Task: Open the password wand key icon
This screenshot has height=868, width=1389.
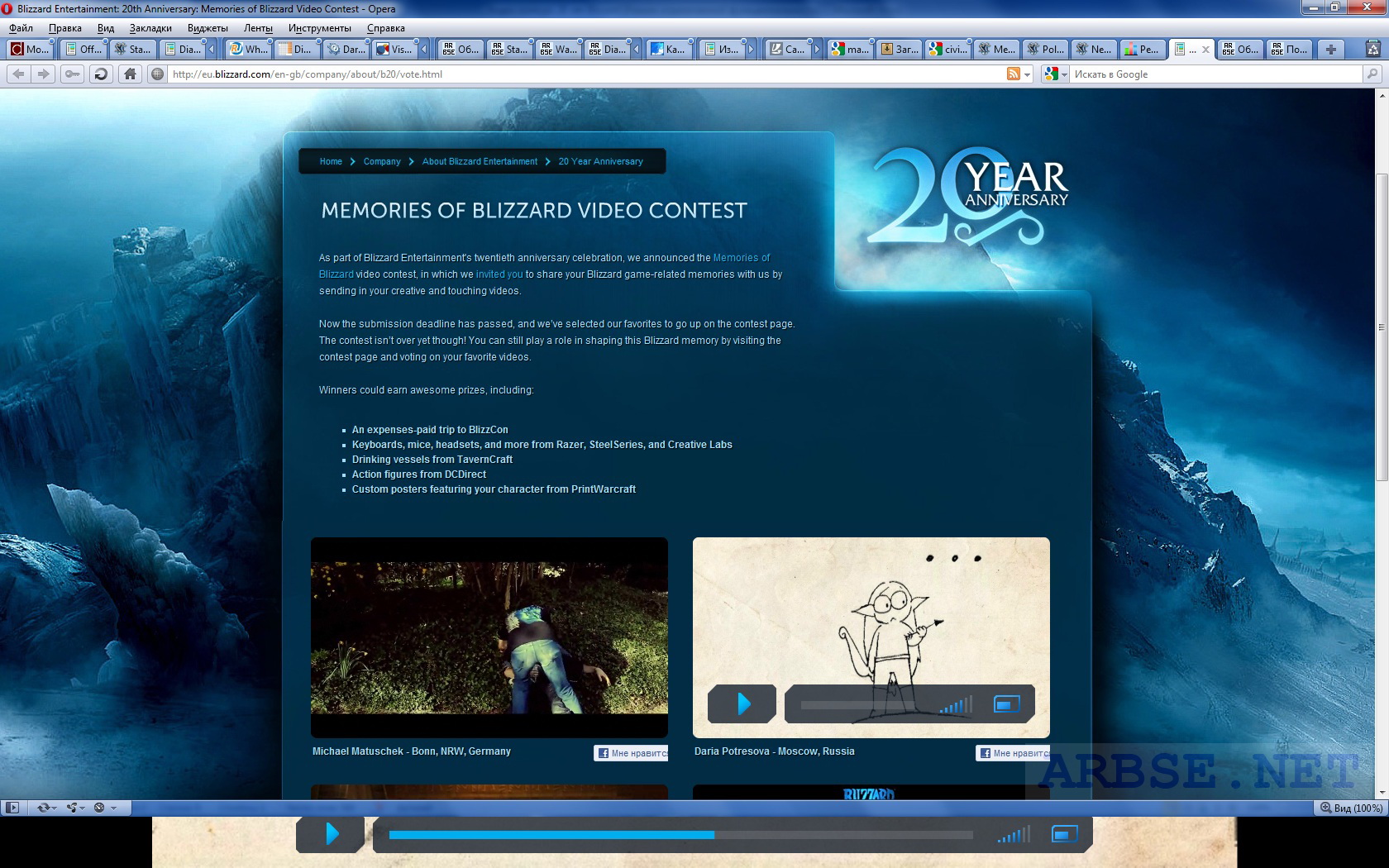Action: pyautogui.click(x=73, y=74)
